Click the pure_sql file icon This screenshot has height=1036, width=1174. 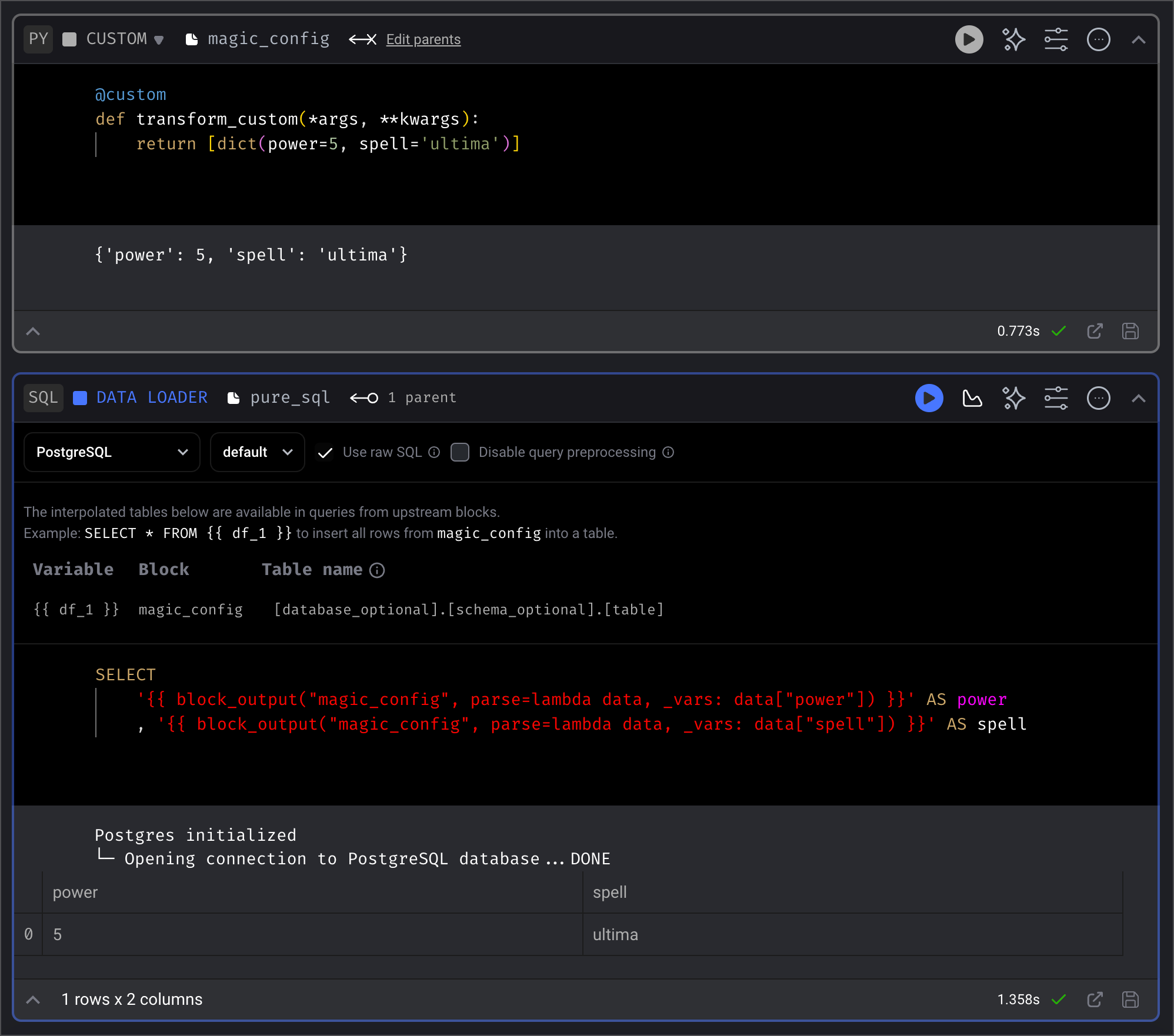tap(234, 398)
